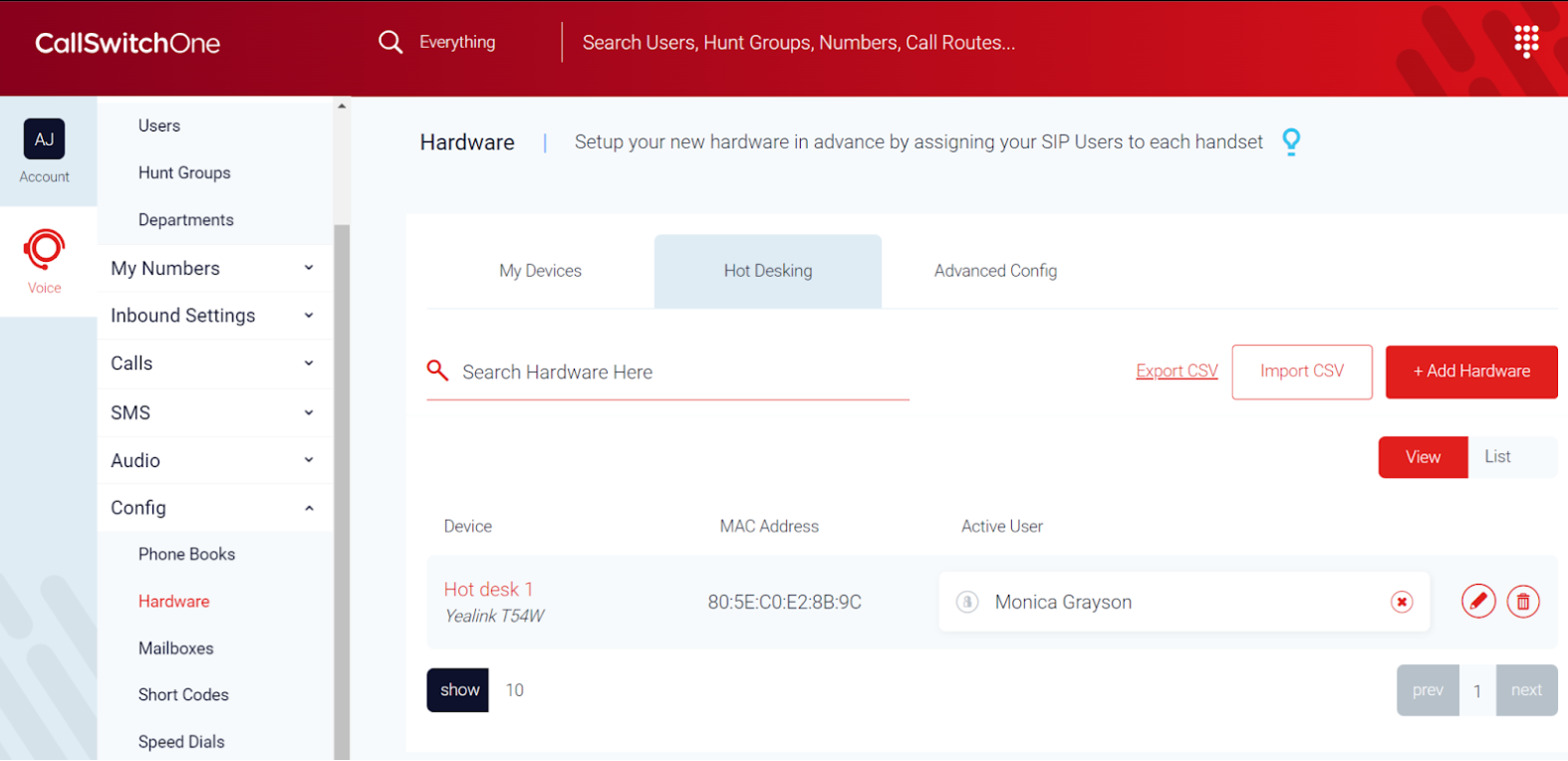Open the Everything search filter
Viewport: 1568px width, 761px height.
click(457, 42)
